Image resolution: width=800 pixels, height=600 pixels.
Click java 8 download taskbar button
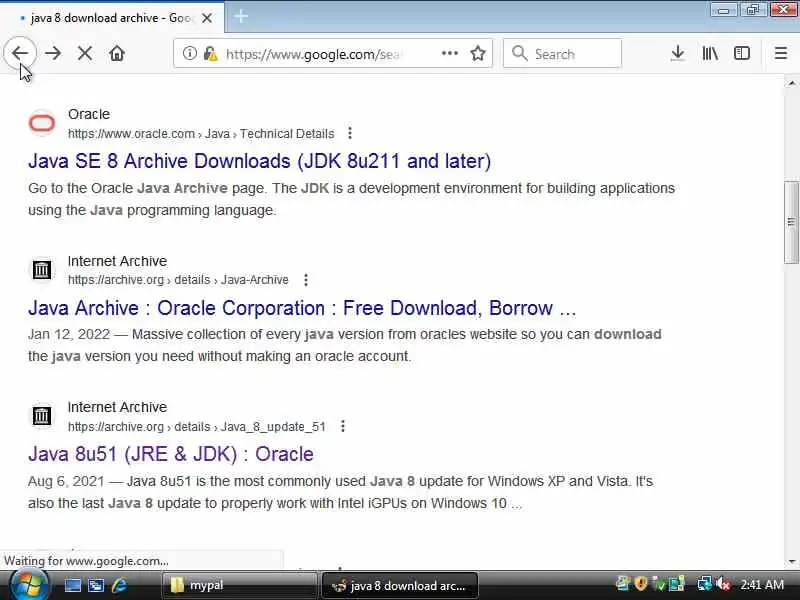click(x=399, y=586)
